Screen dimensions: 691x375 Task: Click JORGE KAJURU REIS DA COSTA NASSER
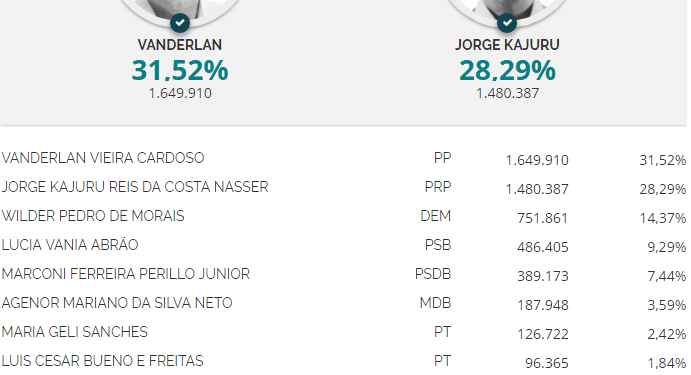coord(135,187)
